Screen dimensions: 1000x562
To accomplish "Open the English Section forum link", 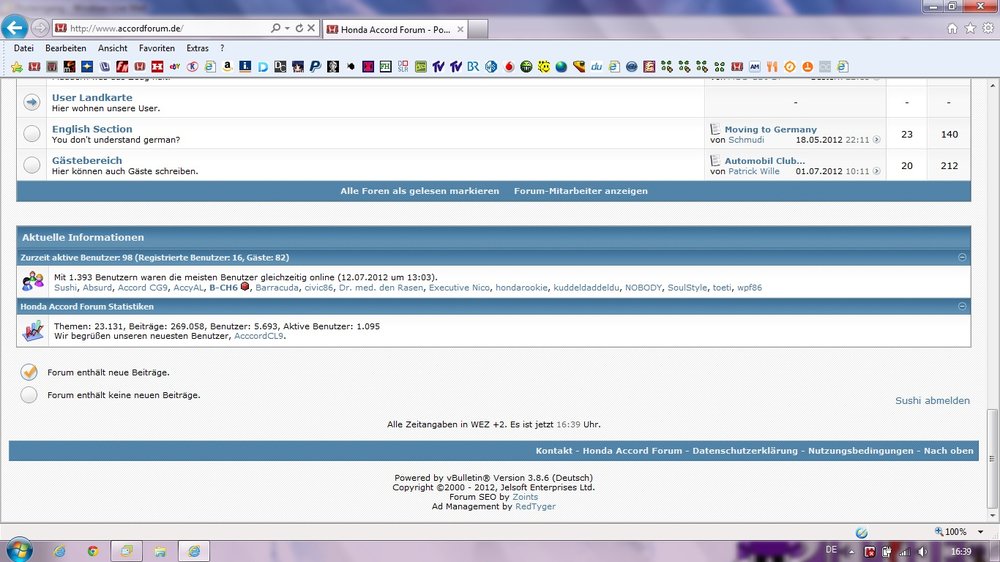I will point(92,129).
